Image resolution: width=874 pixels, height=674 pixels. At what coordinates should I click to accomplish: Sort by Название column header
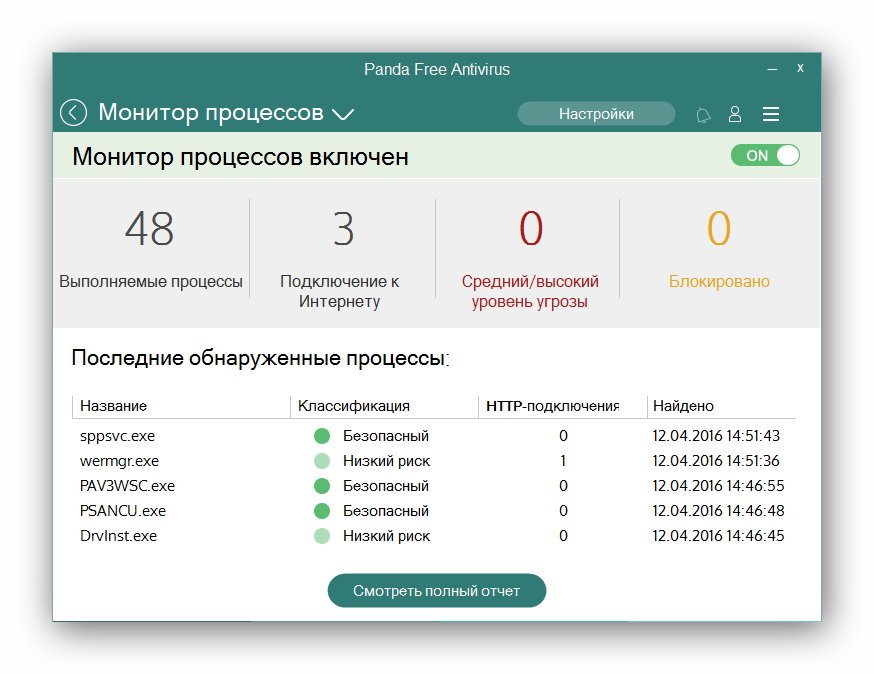pyautogui.click(x=114, y=406)
